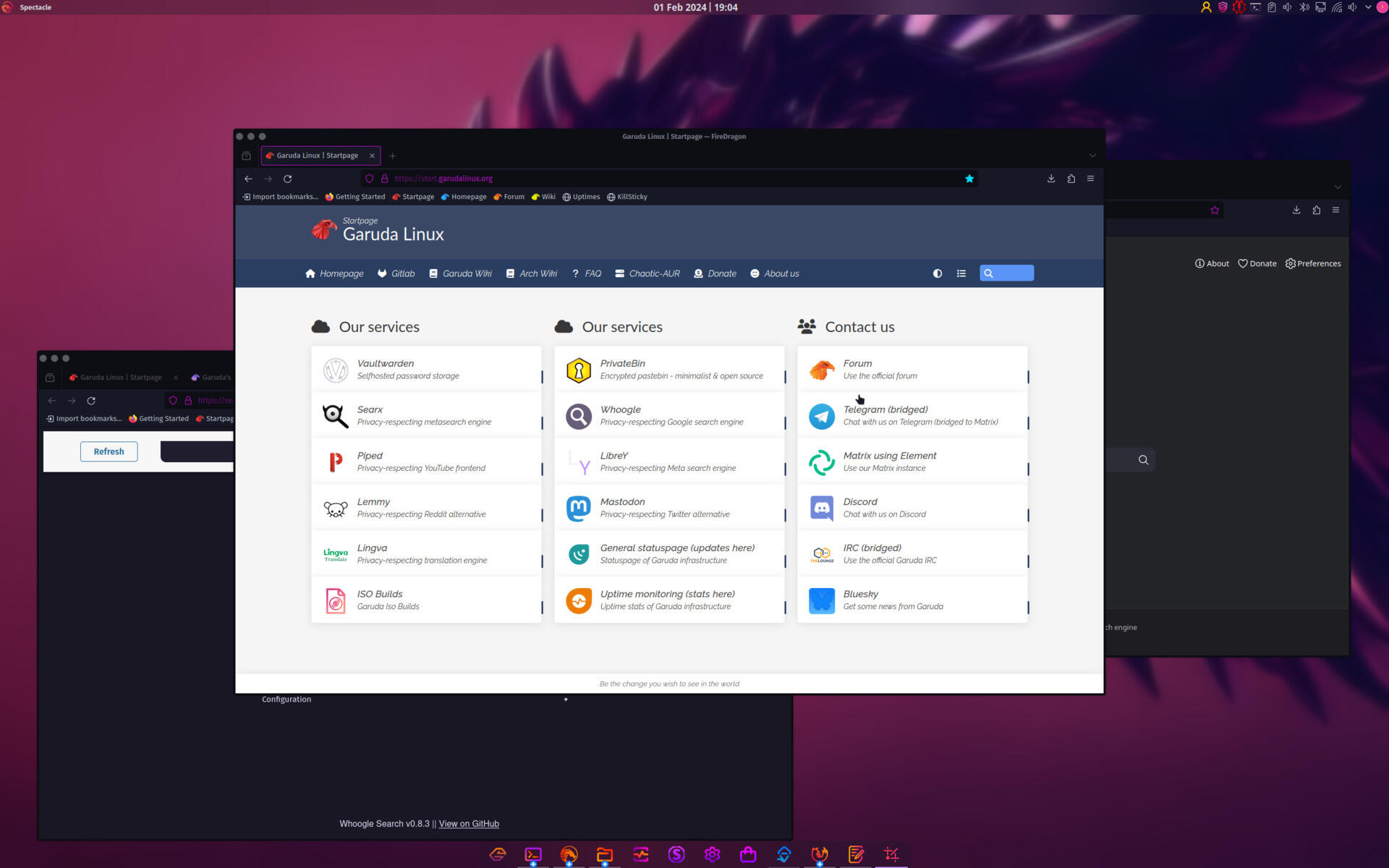Expand the tab list dropdown in front window
Image resolution: width=1389 pixels, height=868 pixels.
1092,156
